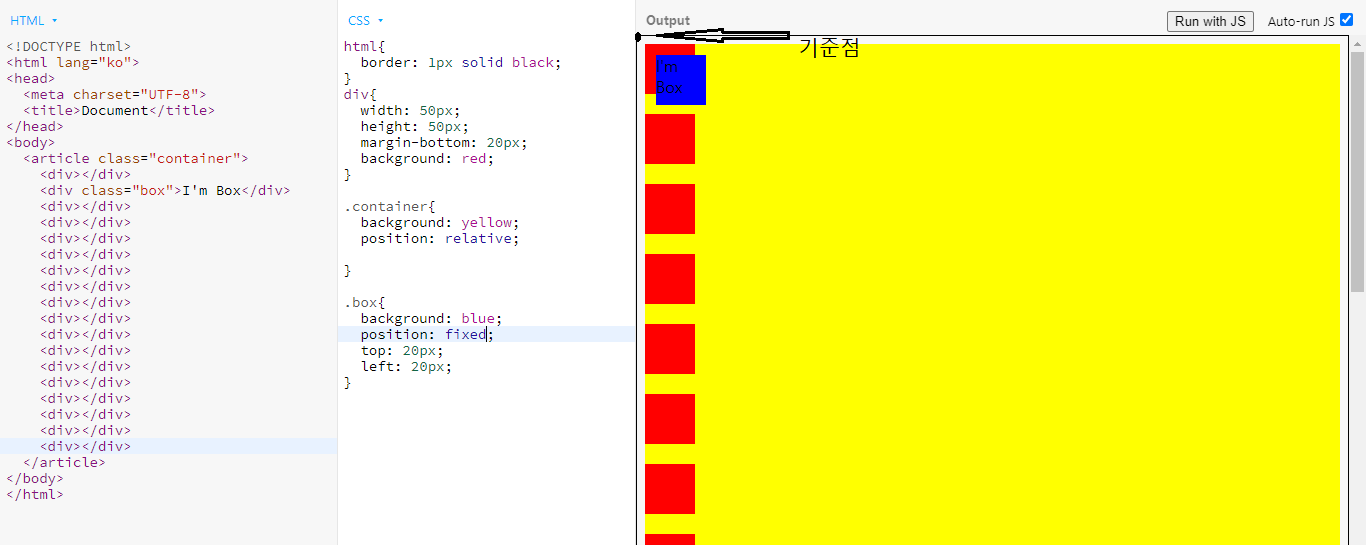The width and height of the screenshot is (1366, 545).
Task: Click the closing "</html>" tag line
Action: coord(35,494)
